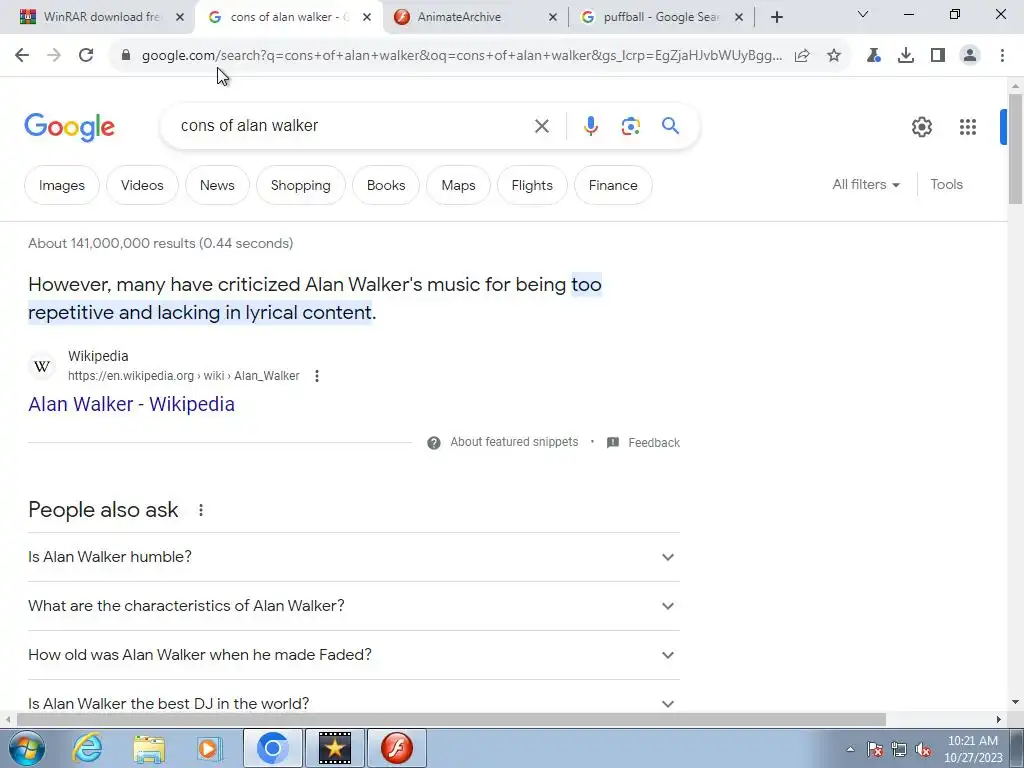Screen dimensions: 1024x768
Task: Open Wikipedia result's three-dot options
Action: pyautogui.click(x=317, y=376)
